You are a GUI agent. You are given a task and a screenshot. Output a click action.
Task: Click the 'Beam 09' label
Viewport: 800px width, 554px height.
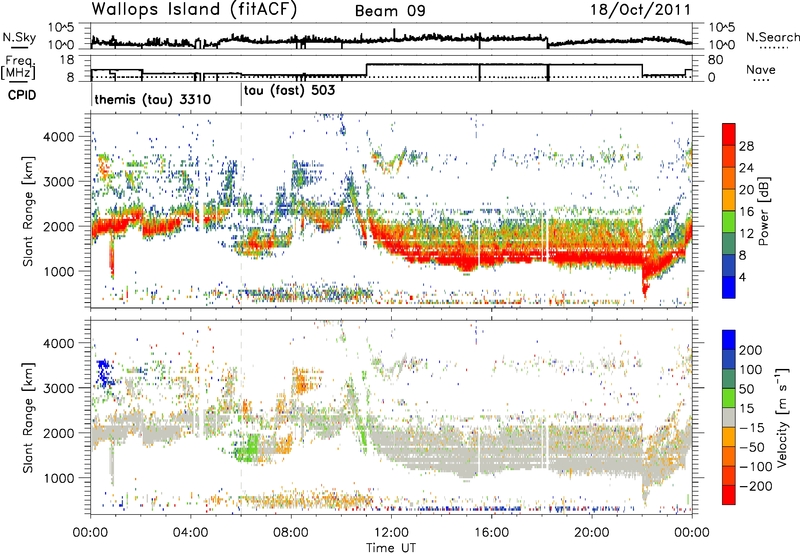click(x=390, y=11)
